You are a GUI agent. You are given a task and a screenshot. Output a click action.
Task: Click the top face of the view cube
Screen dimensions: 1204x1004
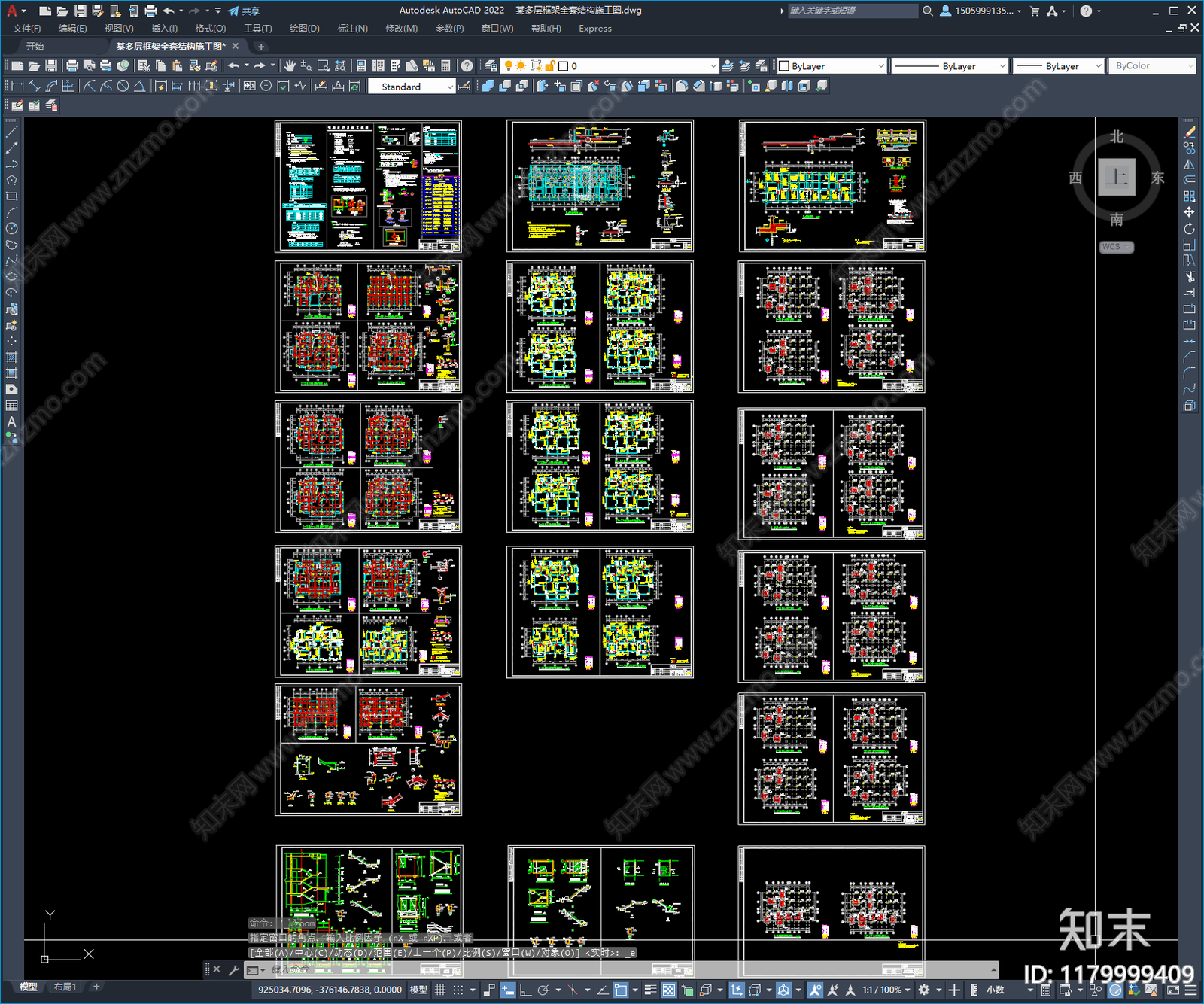[1117, 178]
